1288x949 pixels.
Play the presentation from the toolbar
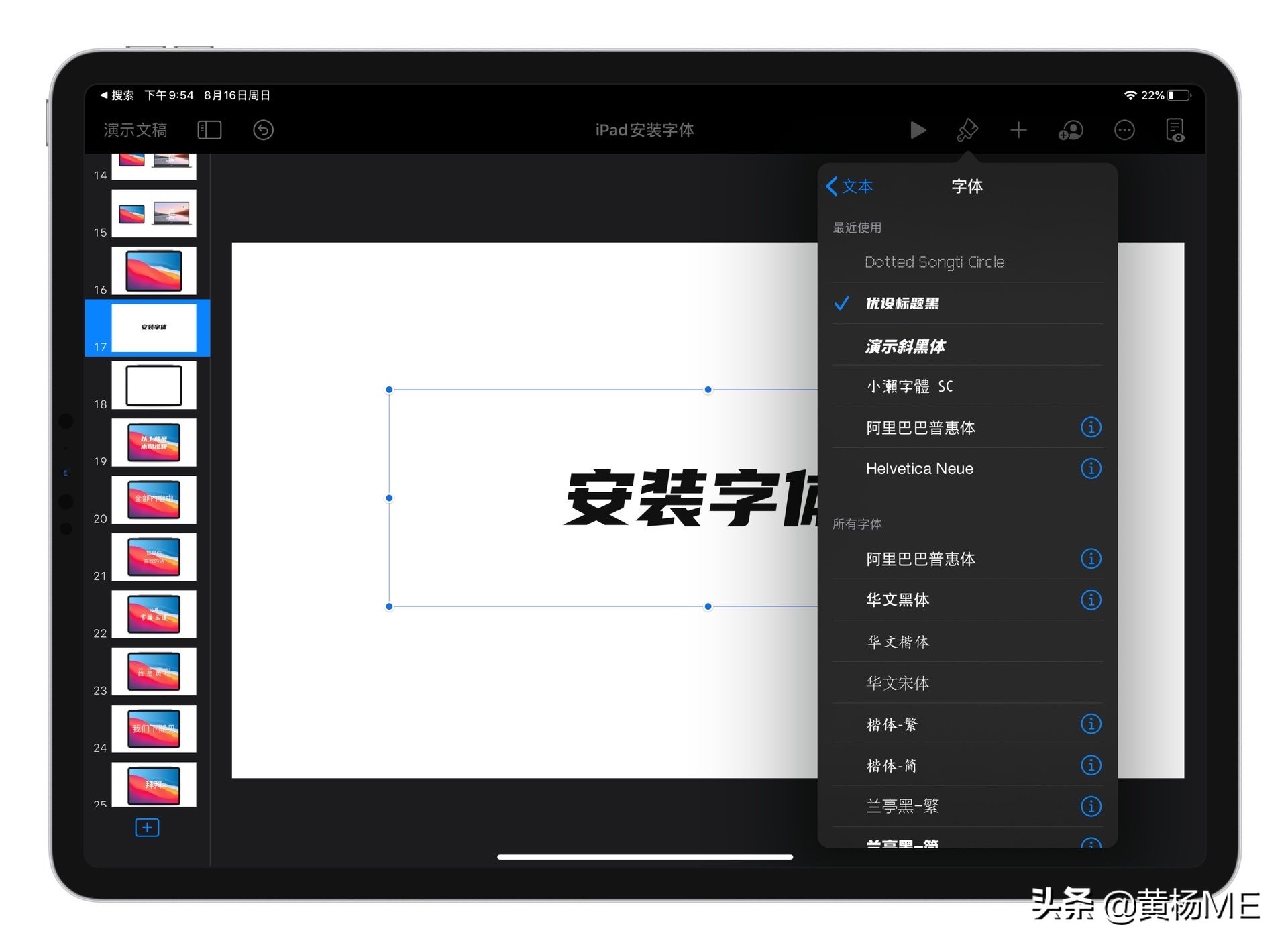919,130
